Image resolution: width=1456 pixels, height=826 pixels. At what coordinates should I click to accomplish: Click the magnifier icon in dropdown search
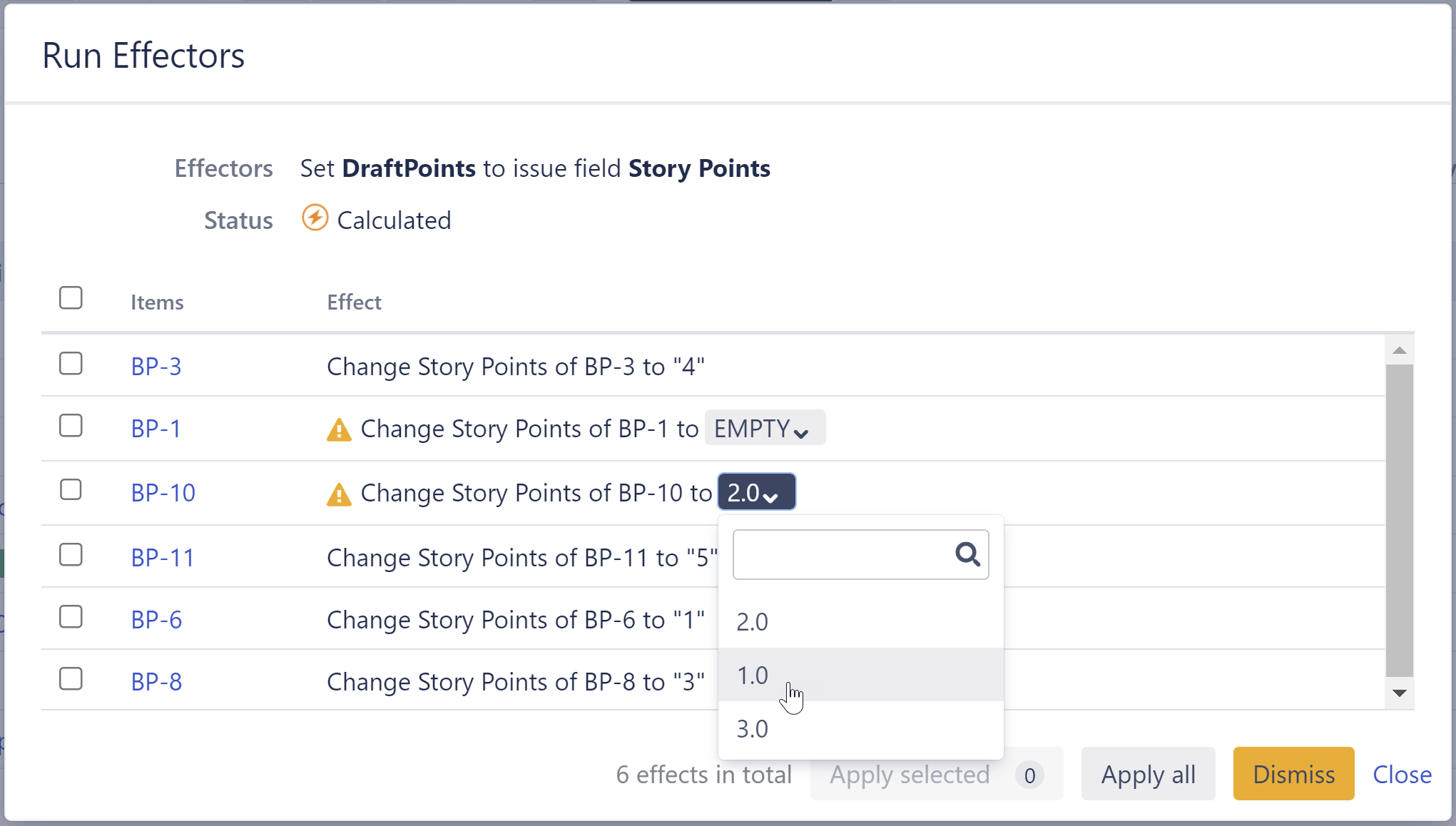967,554
